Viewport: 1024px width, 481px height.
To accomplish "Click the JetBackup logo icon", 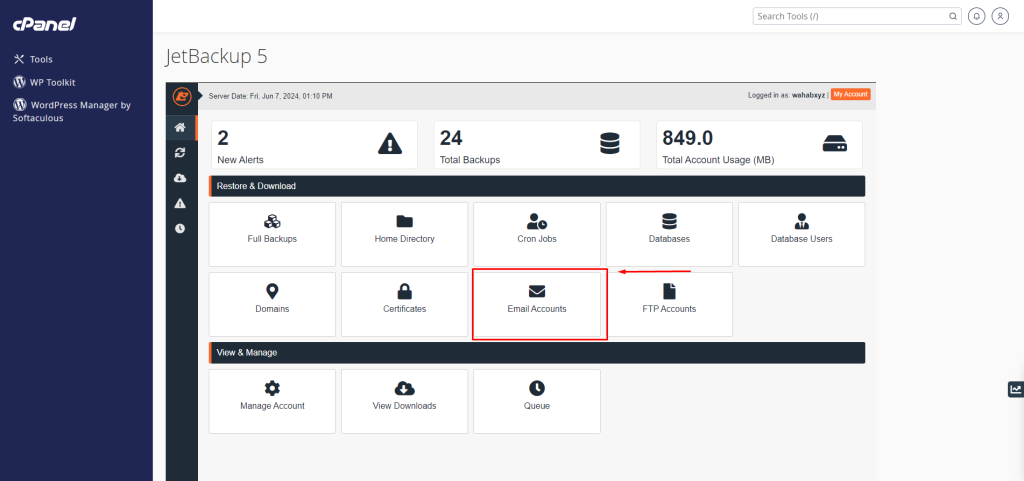I will pyautogui.click(x=181, y=96).
